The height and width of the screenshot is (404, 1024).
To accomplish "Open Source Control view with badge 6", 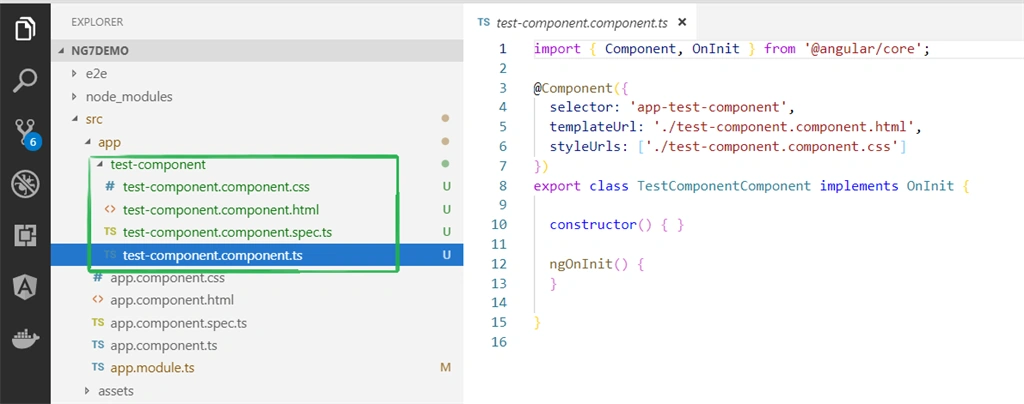I will (26, 132).
